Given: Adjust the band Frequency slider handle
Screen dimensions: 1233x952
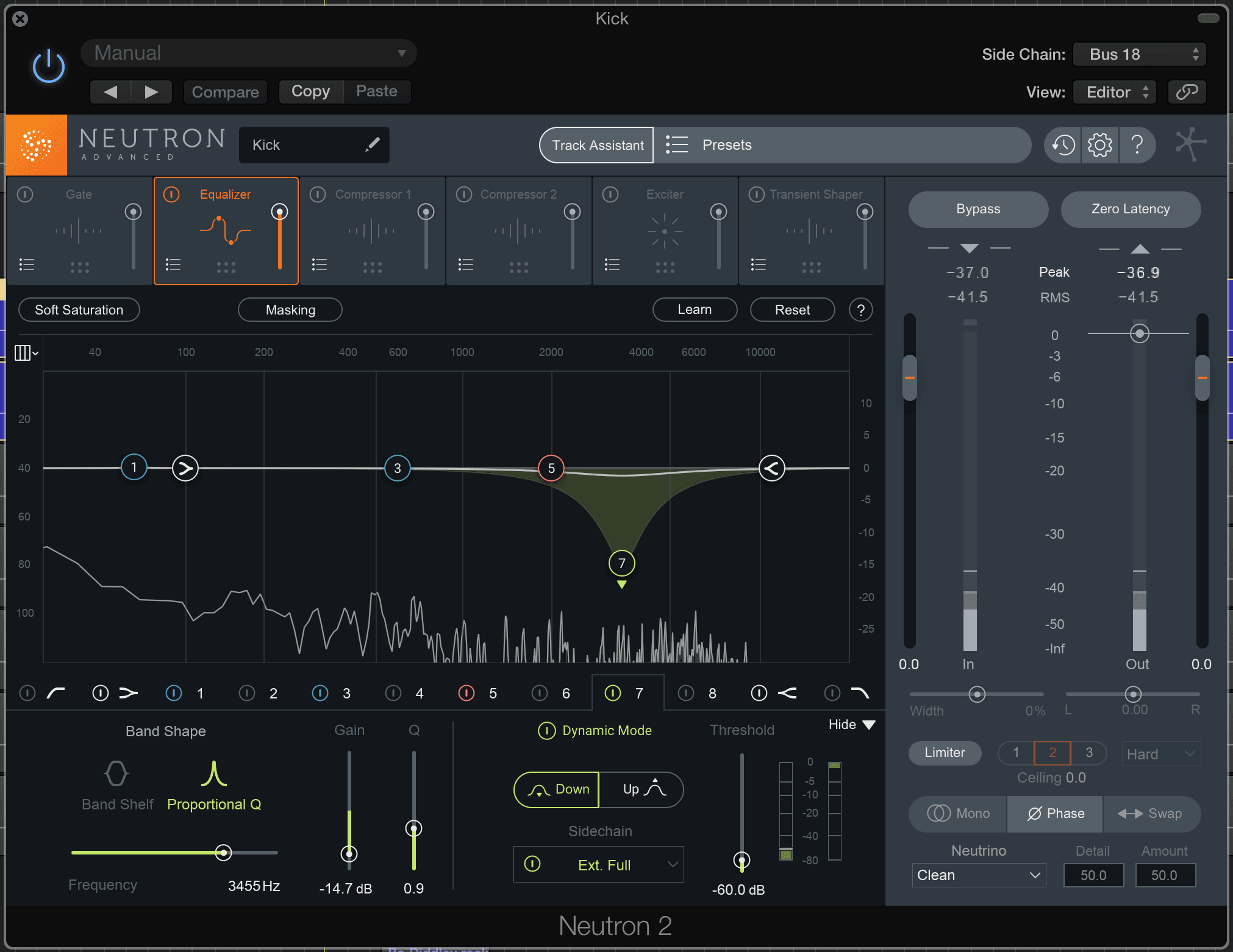Looking at the screenshot, I should (x=224, y=853).
